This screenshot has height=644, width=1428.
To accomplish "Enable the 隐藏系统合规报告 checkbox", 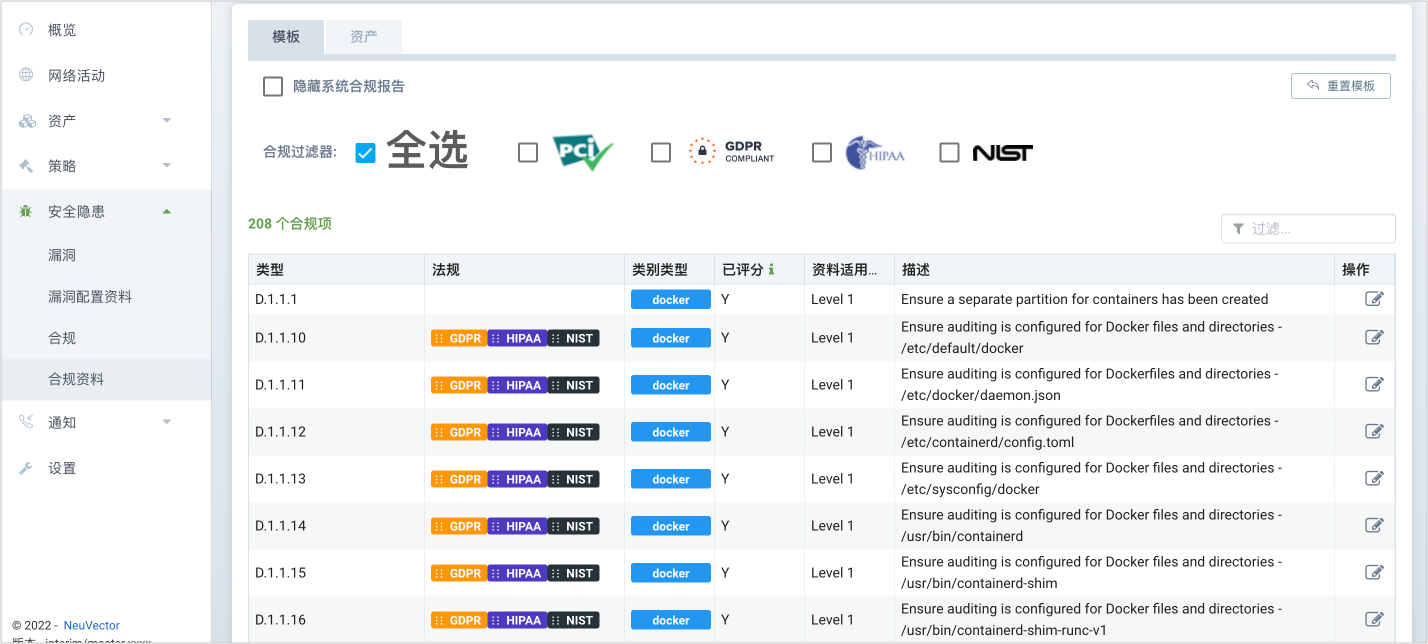I will coord(273,87).
